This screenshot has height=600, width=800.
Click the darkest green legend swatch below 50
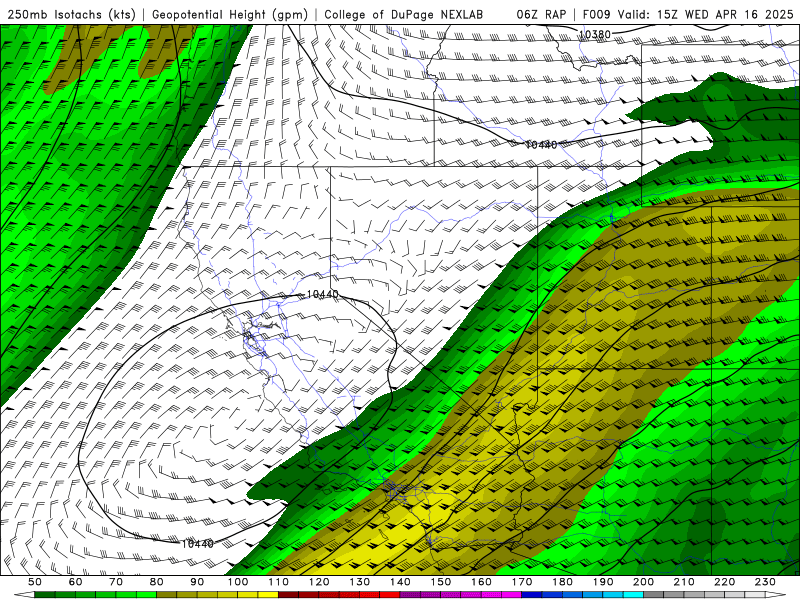point(45,595)
